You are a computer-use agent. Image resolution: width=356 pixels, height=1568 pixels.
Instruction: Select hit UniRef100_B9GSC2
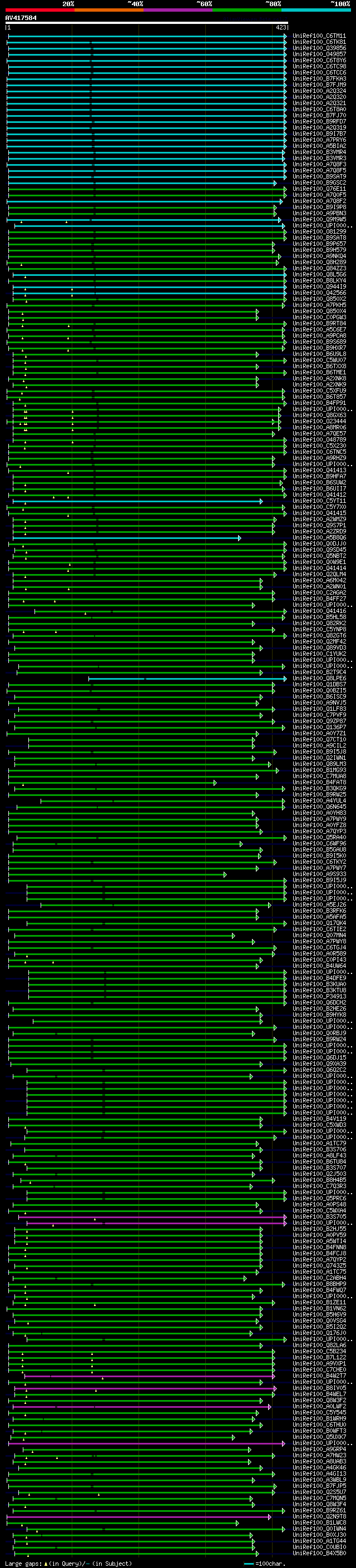319,182
